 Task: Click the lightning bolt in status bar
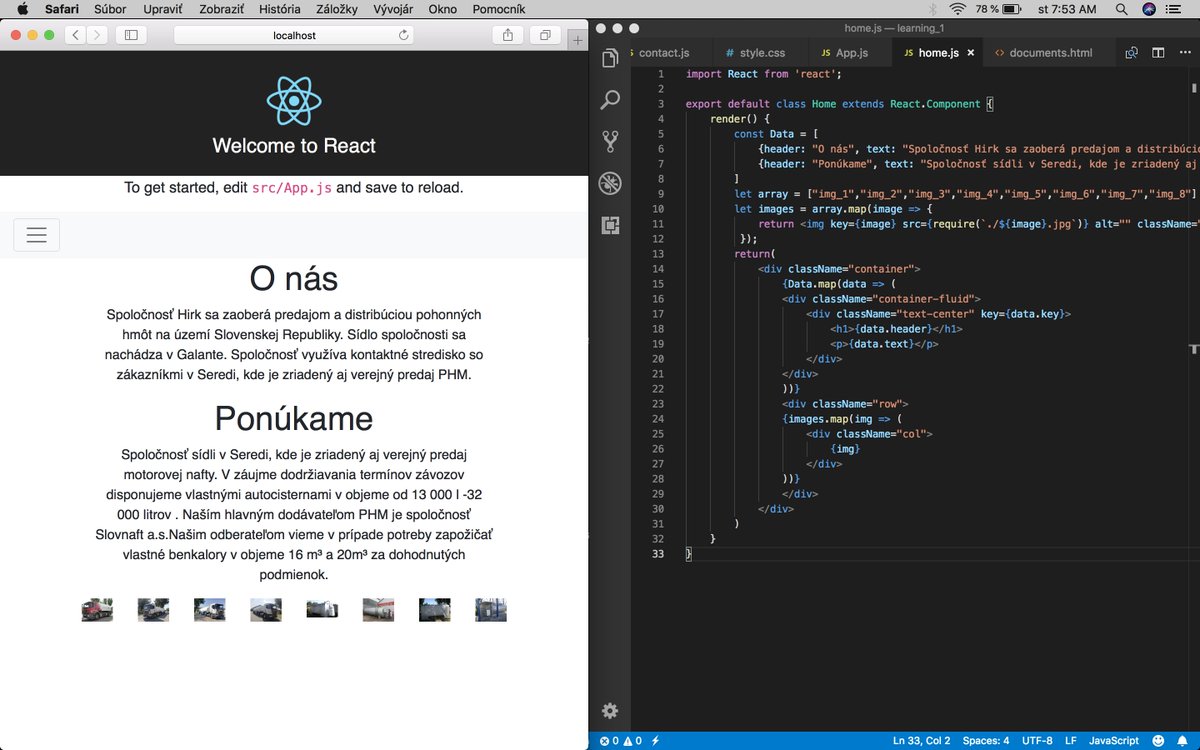point(655,741)
